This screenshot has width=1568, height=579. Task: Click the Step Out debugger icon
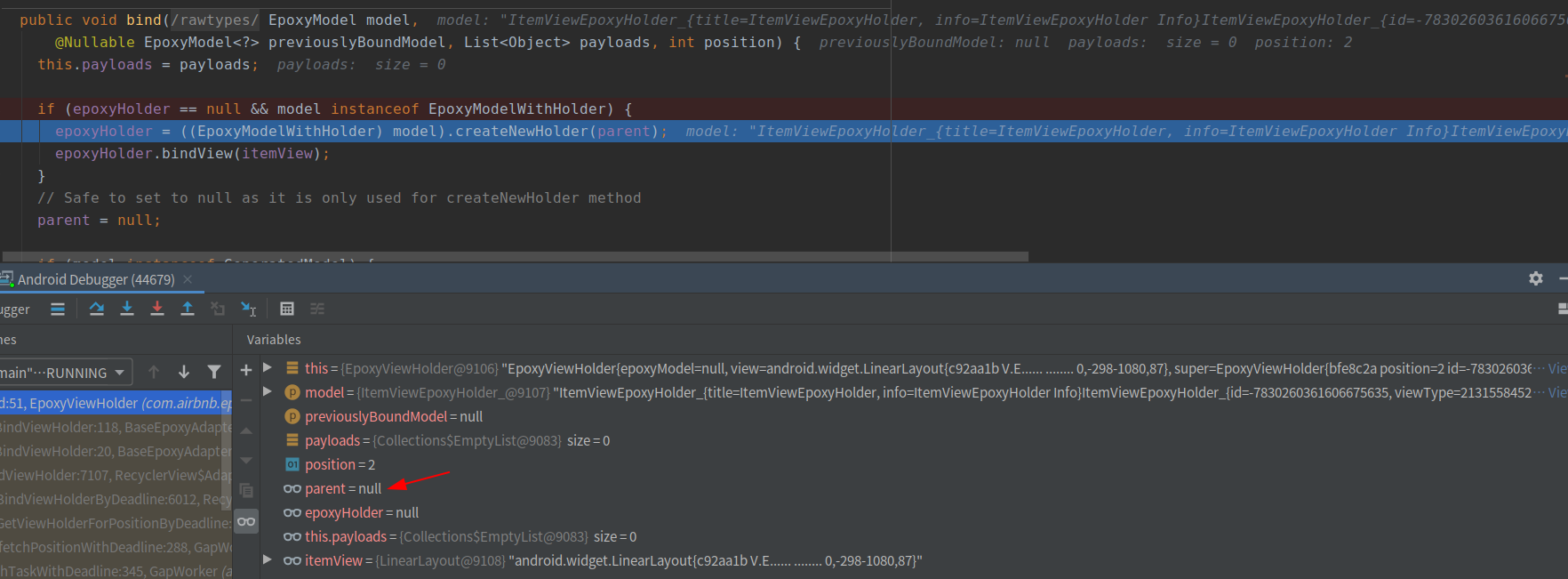(x=188, y=309)
